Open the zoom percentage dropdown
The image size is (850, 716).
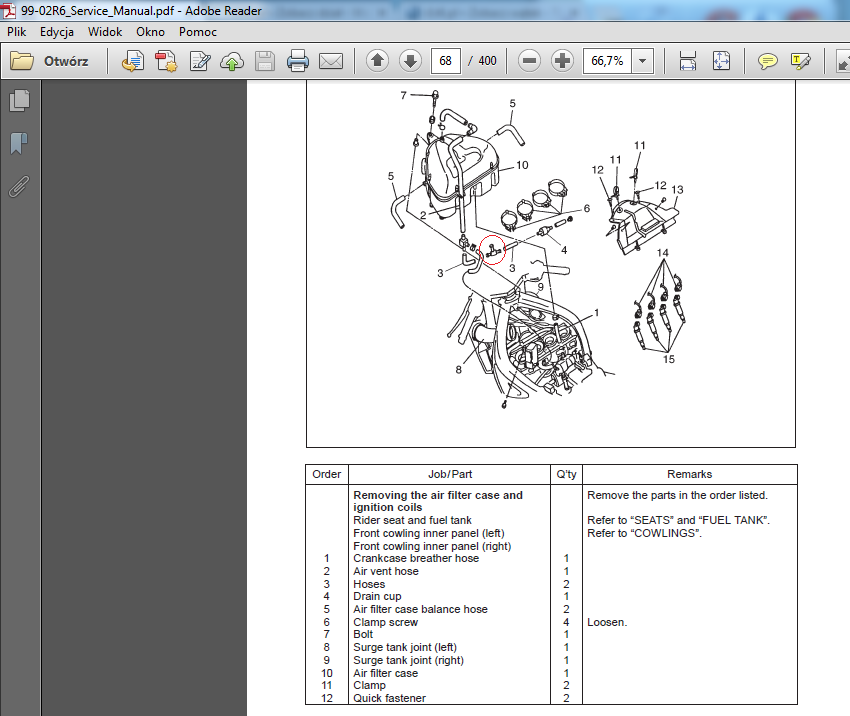[643, 61]
